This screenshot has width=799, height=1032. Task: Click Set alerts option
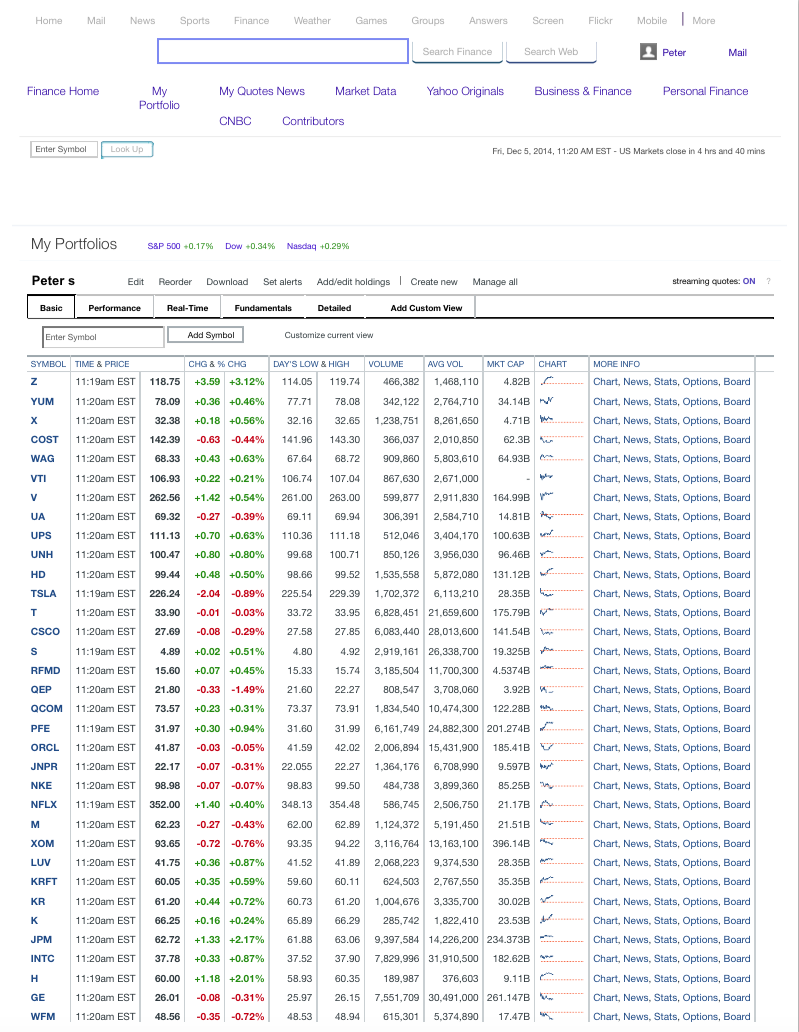tap(282, 282)
